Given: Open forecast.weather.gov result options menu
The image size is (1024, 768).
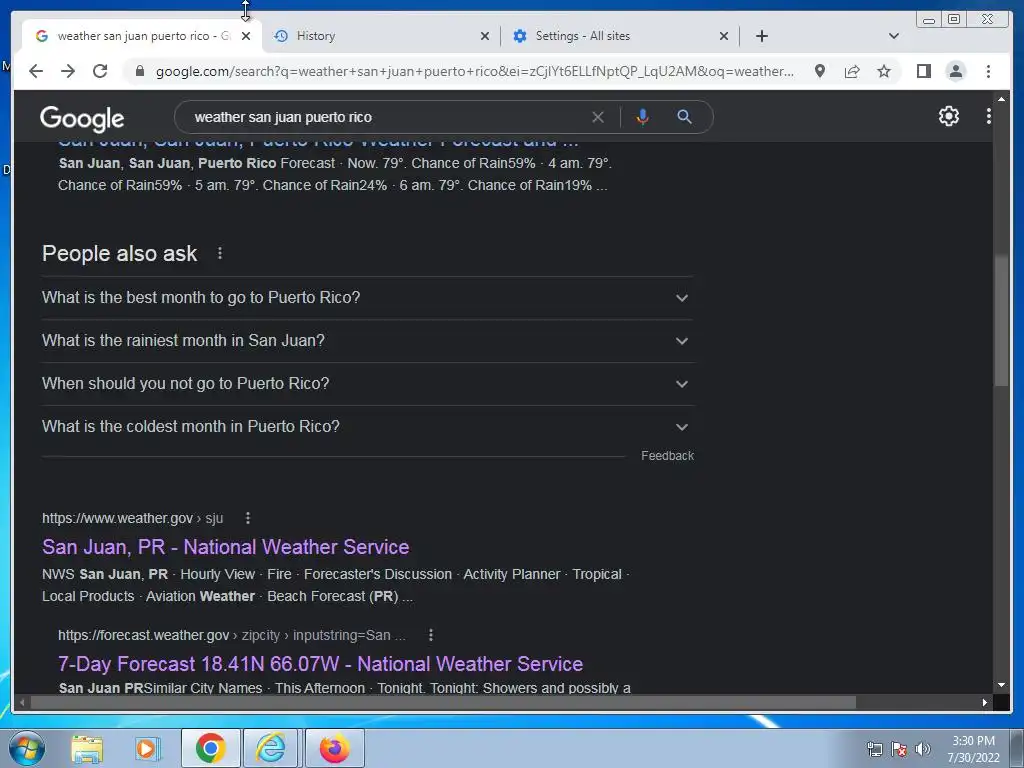Looking at the screenshot, I should [430, 635].
